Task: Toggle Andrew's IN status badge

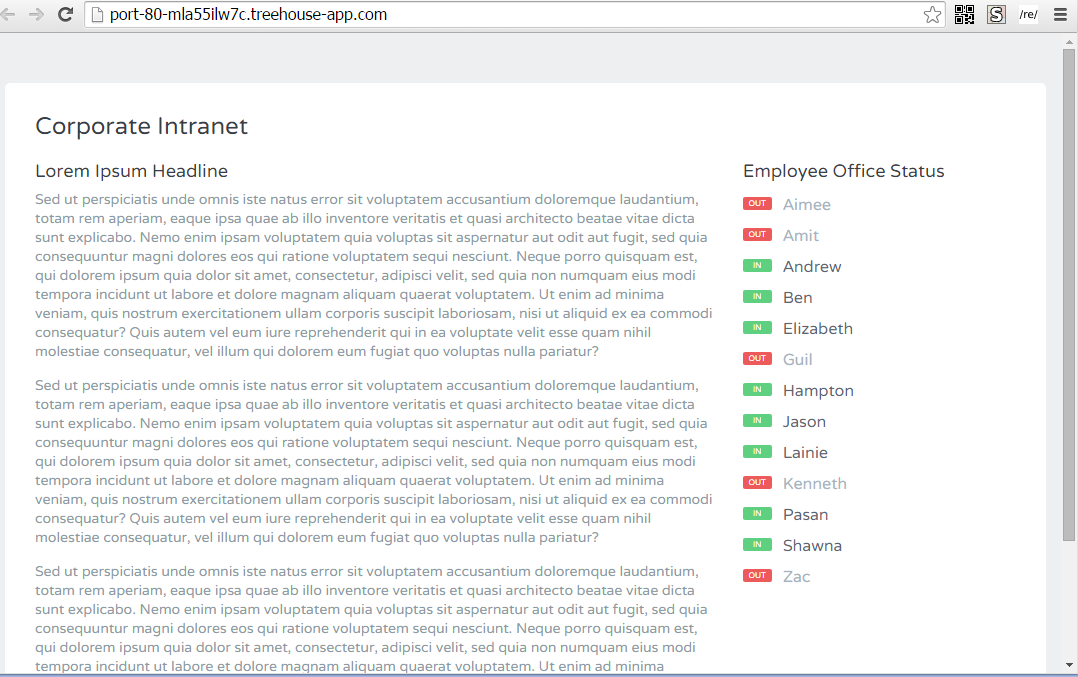Action: [757, 265]
